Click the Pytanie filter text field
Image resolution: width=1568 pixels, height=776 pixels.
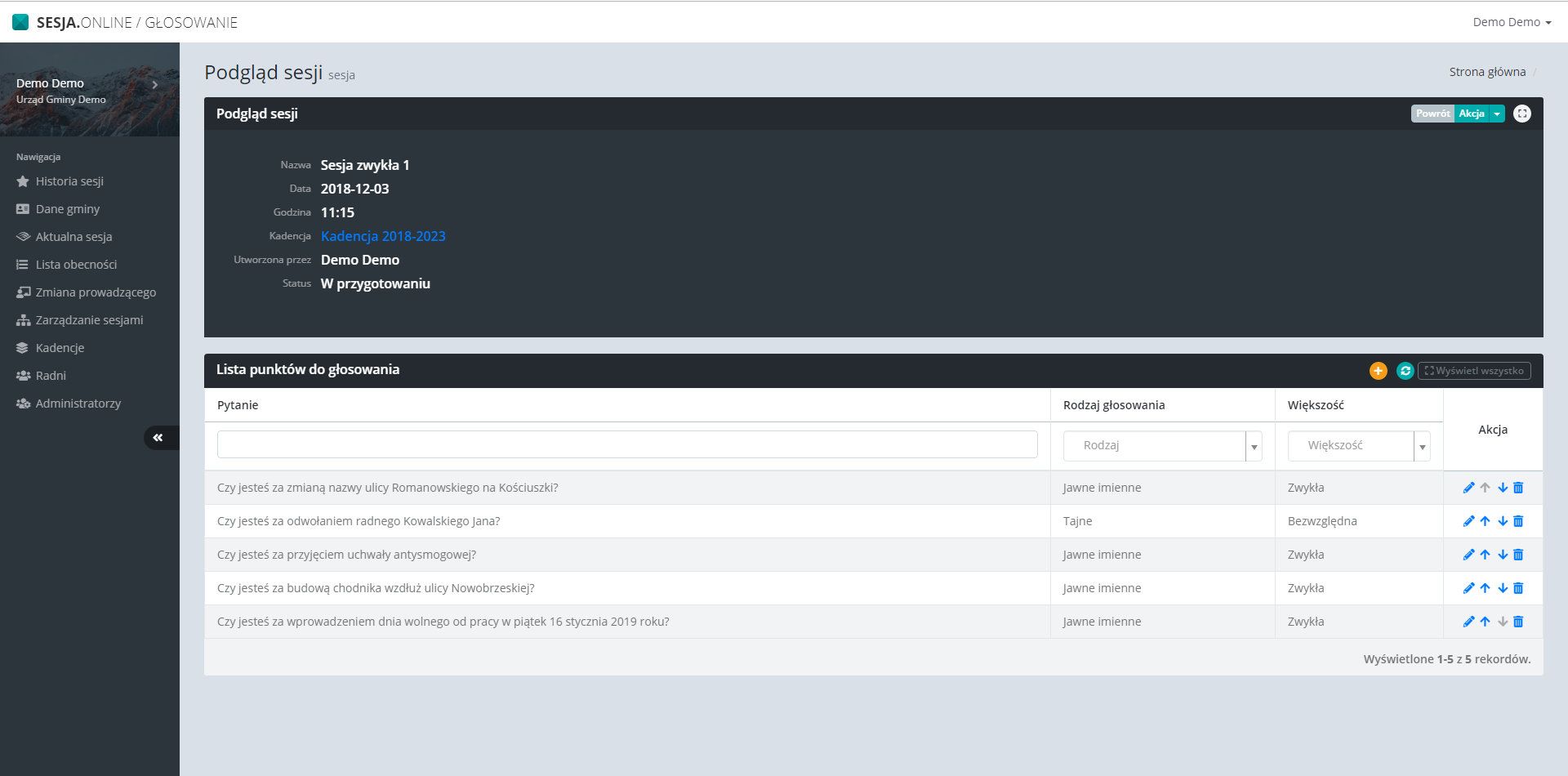pyautogui.click(x=626, y=444)
